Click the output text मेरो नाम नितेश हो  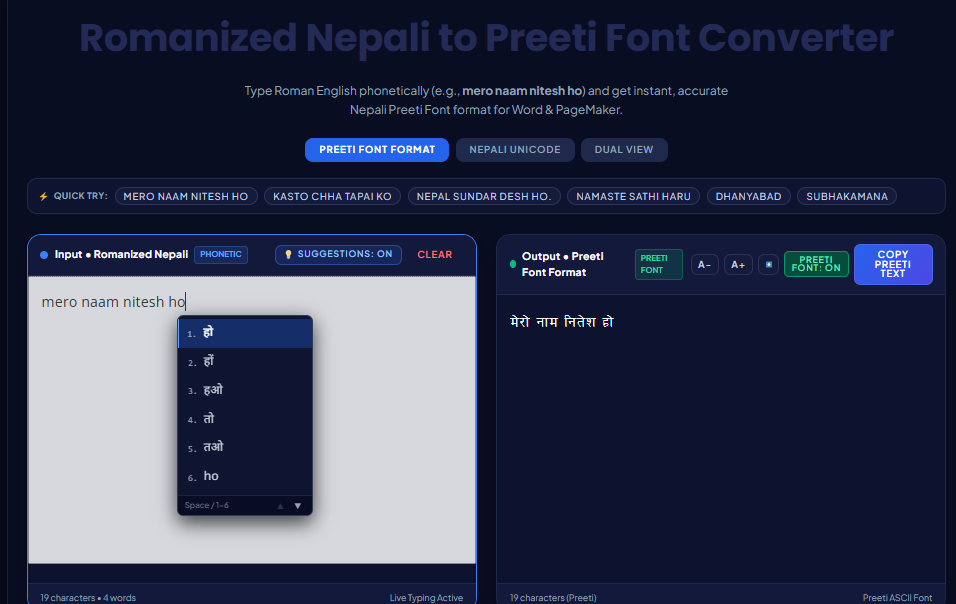(x=562, y=322)
